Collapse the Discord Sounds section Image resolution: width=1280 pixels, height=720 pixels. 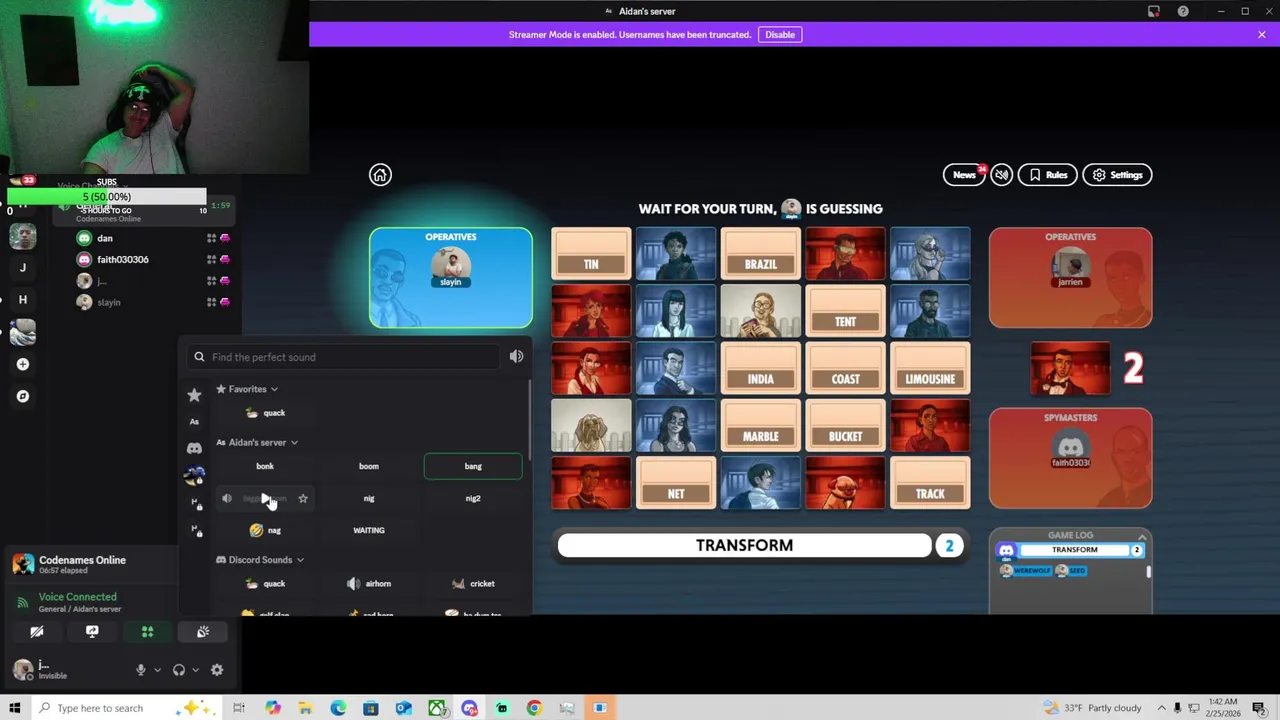(x=260, y=560)
